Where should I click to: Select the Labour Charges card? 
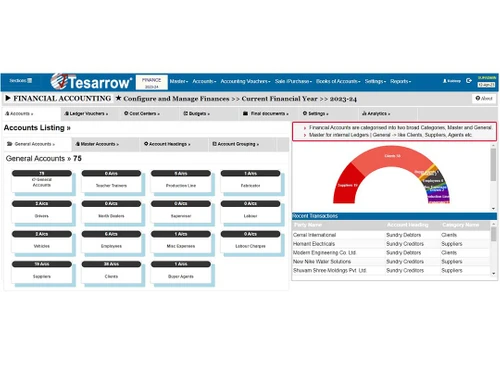[251, 242]
